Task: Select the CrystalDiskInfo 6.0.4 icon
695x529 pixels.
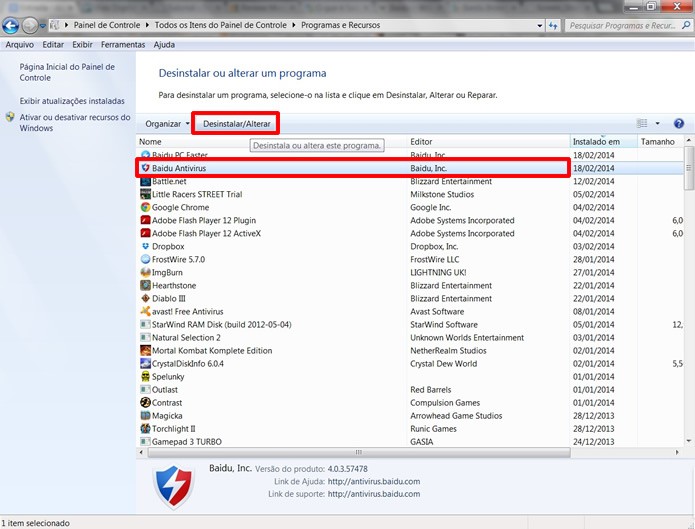Action: [145, 363]
